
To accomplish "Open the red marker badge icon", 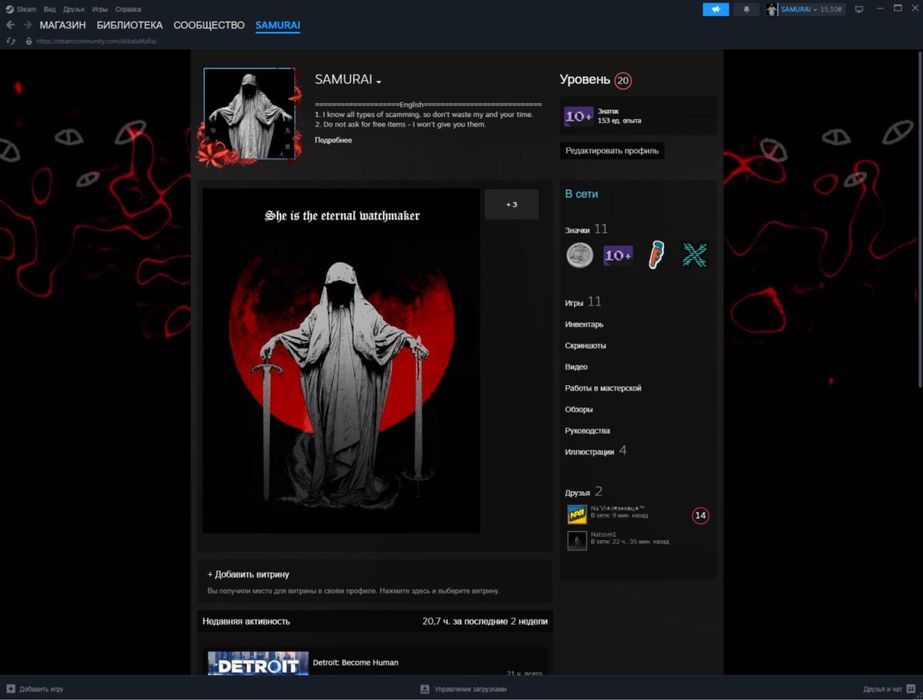I will pyautogui.click(x=656, y=255).
